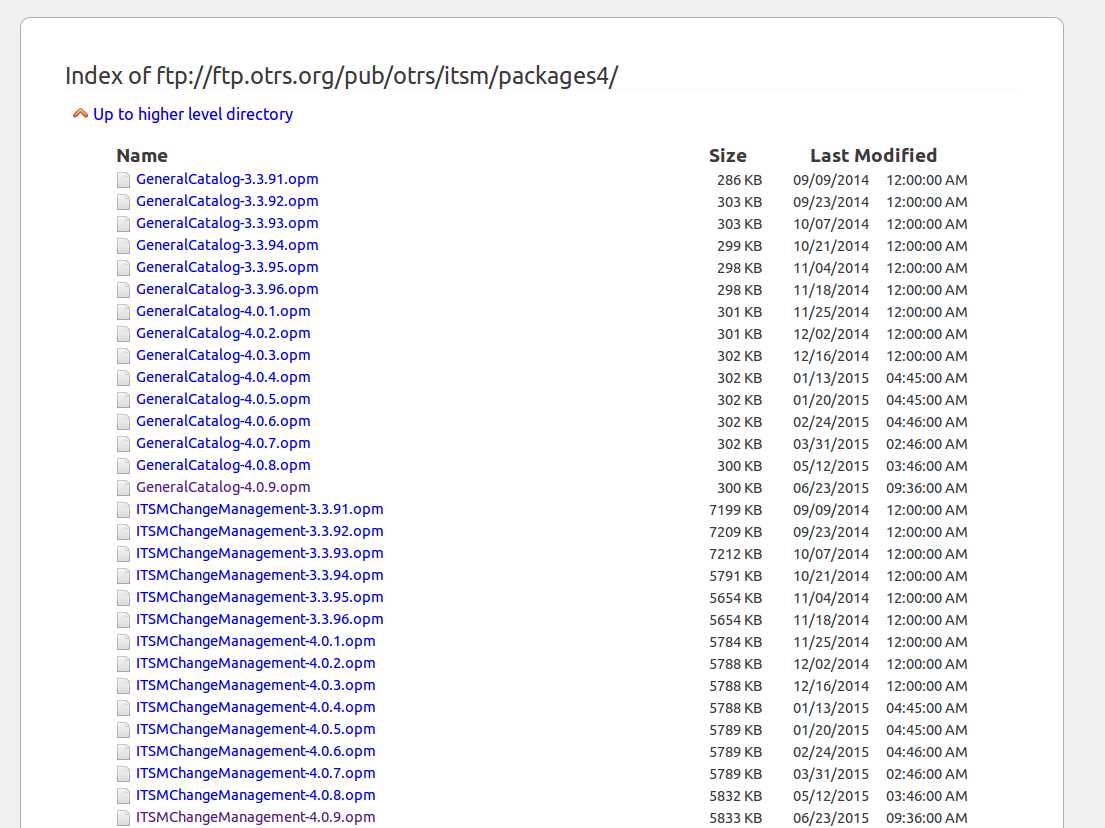Open GeneralCatalog-4.0.5.opm link
This screenshot has height=828, width=1105.
(223, 399)
